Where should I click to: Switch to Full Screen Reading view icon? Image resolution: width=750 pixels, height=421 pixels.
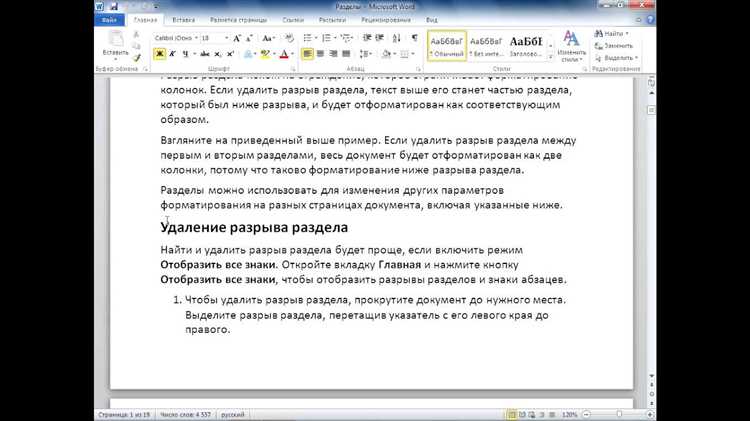click(522, 414)
